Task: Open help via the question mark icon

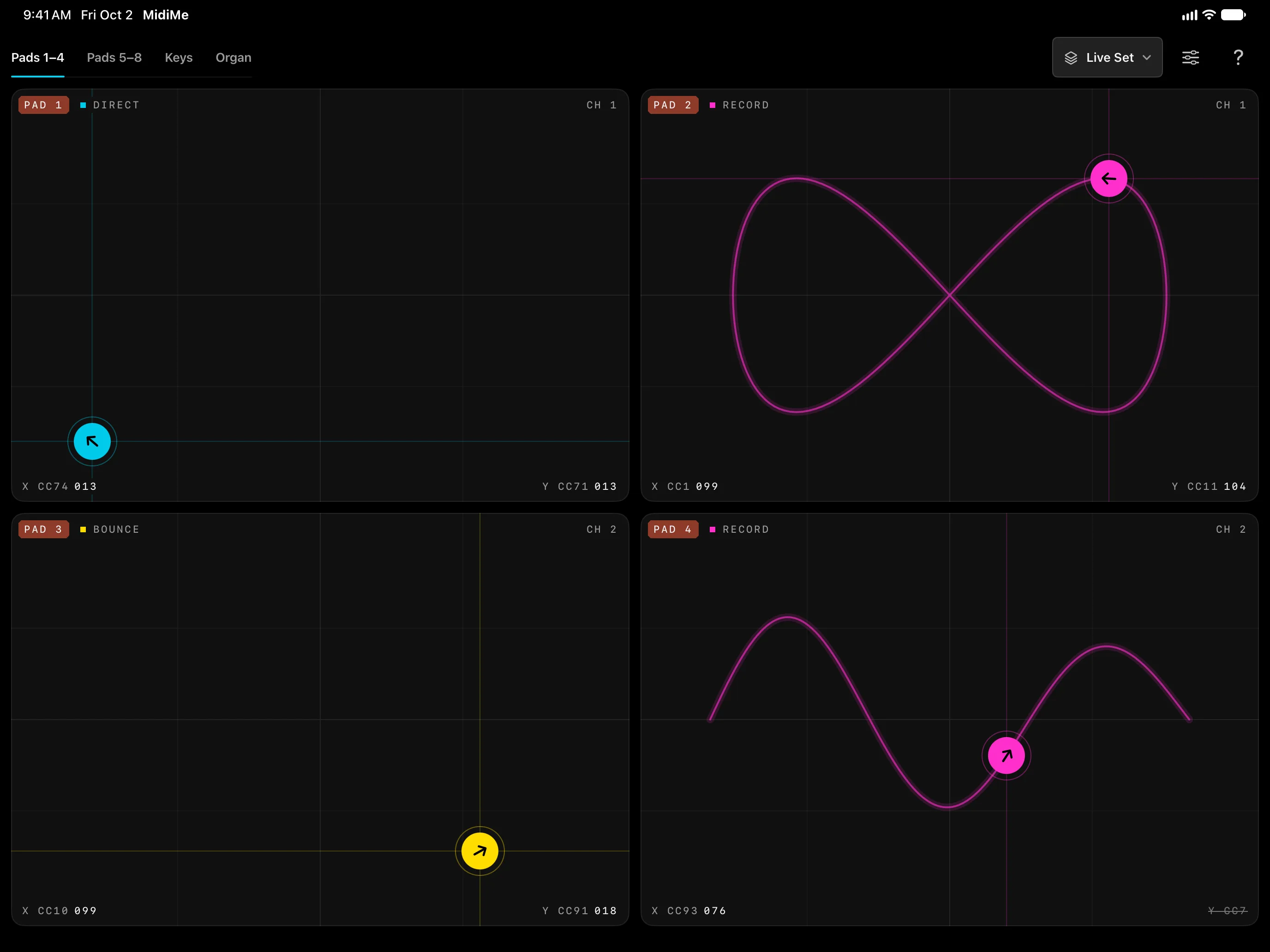Action: (1238, 57)
